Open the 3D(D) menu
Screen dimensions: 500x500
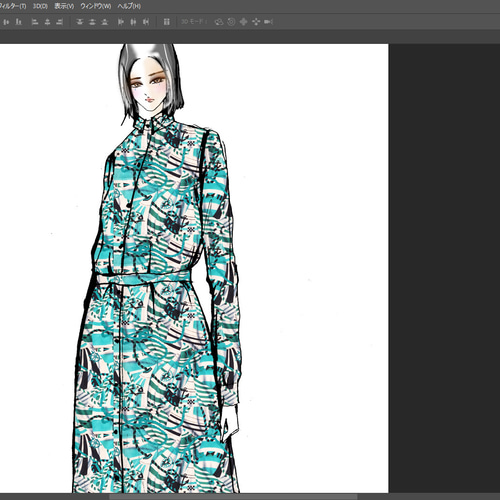[x=40, y=6]
